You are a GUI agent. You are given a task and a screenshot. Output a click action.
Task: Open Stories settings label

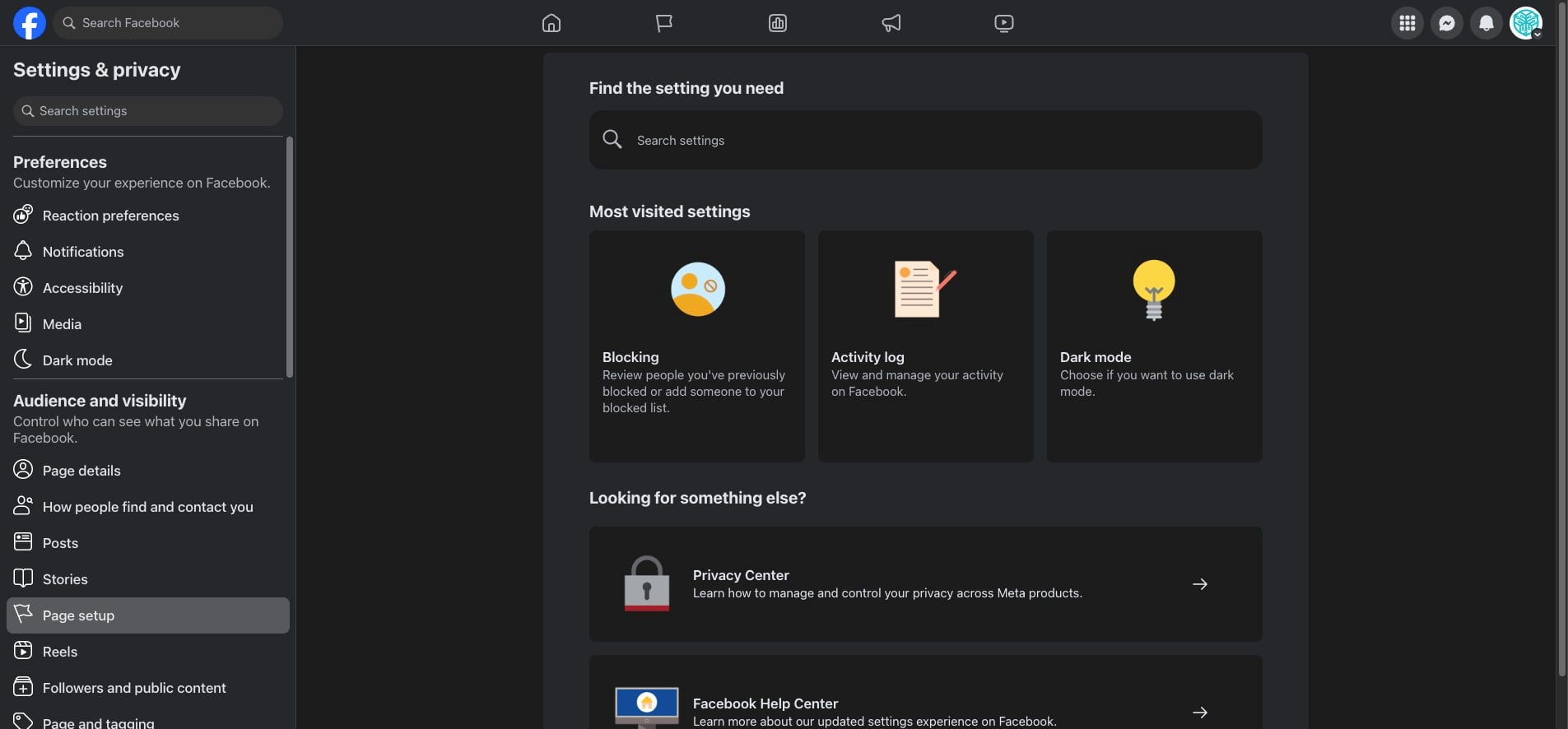tap(65, 579)
